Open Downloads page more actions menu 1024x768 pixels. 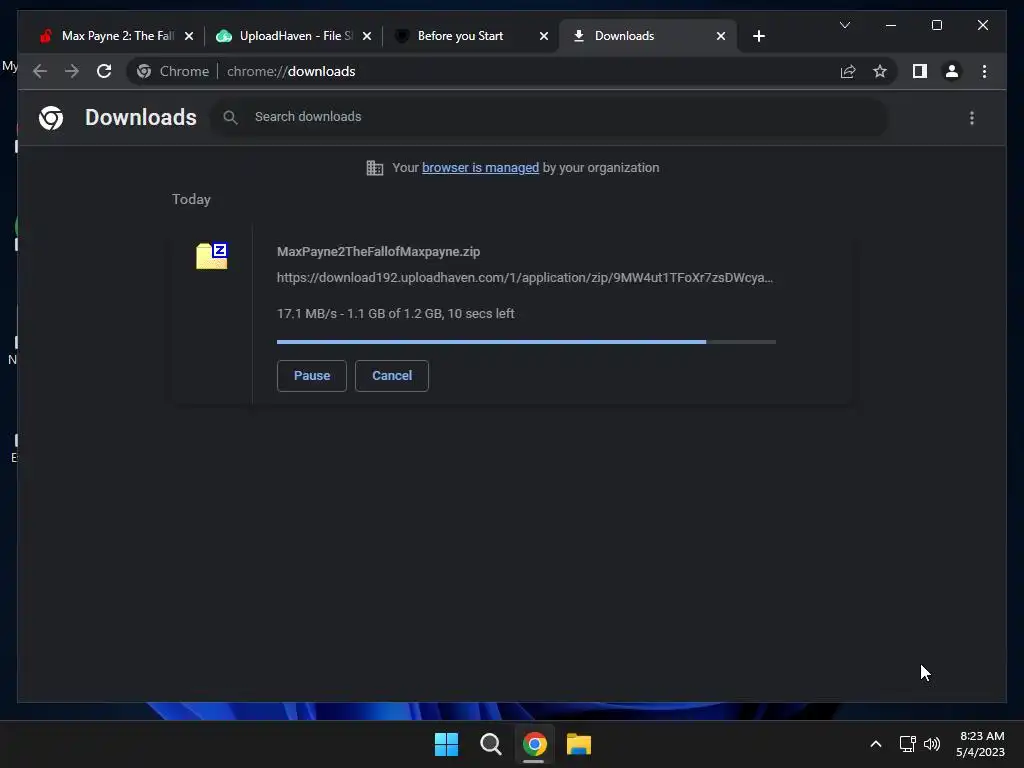[972, 118]
